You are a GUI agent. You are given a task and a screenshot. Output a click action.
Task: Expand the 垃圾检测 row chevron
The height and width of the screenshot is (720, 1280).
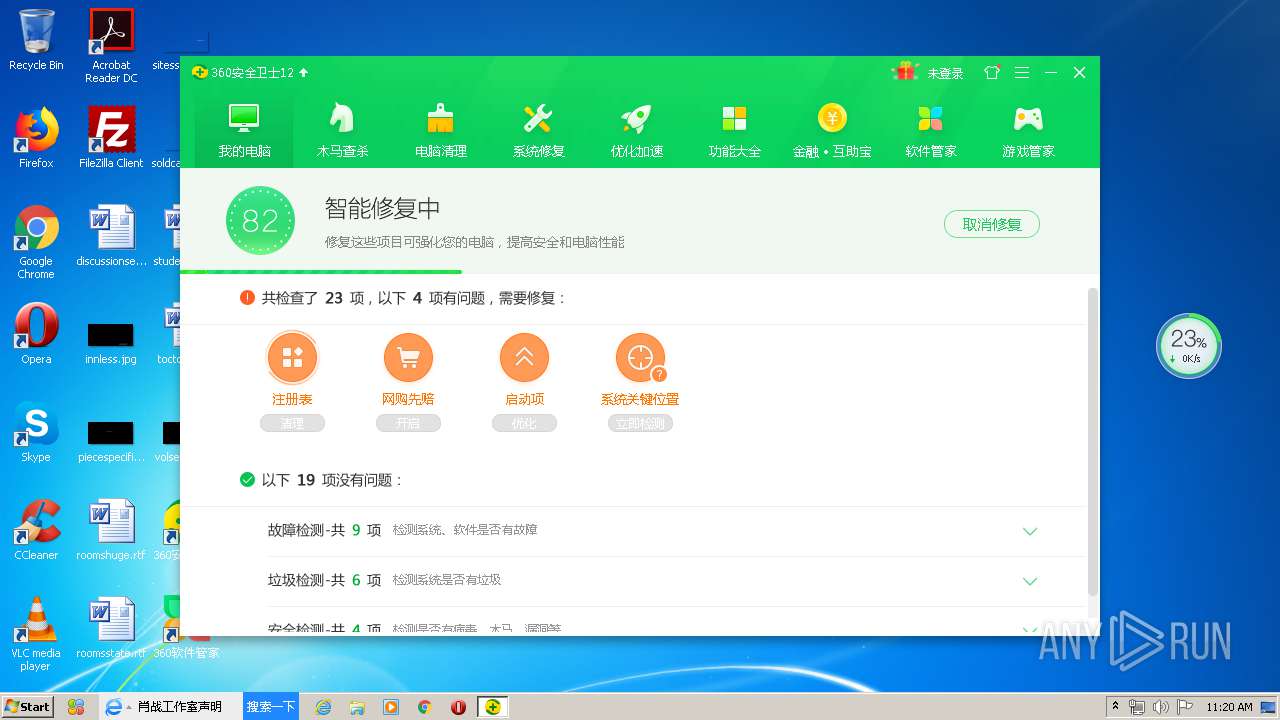1030,581
